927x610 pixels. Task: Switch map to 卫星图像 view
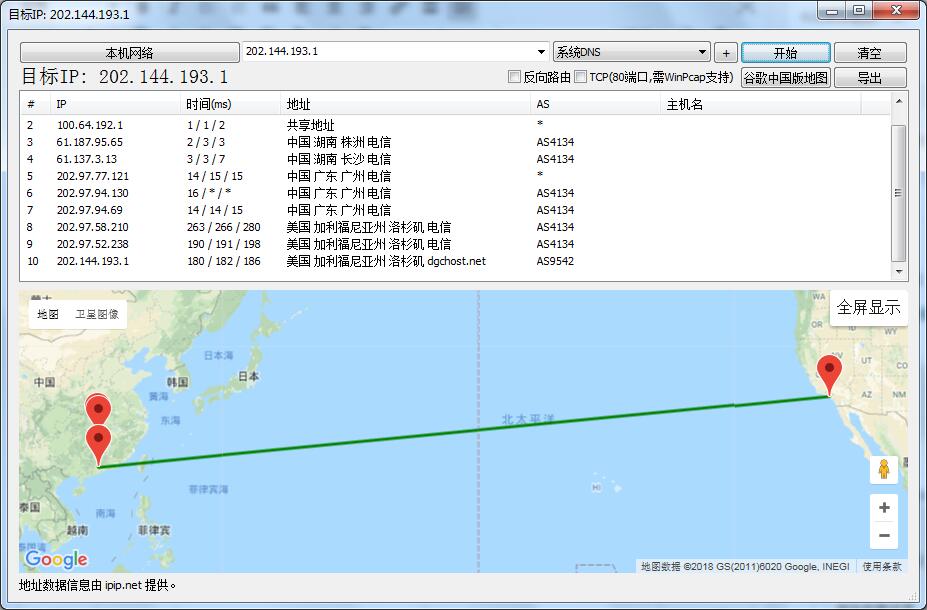click(98, 314)
